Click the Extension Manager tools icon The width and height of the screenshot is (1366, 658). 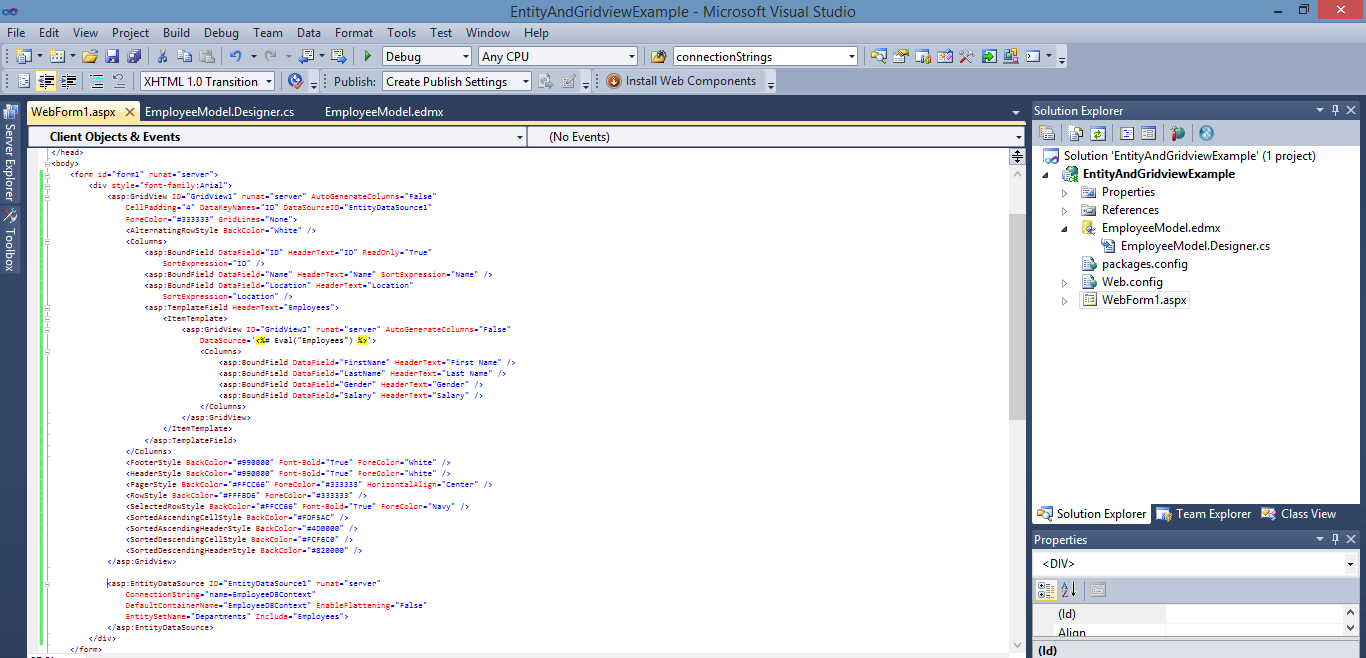(x=966, y=56)
